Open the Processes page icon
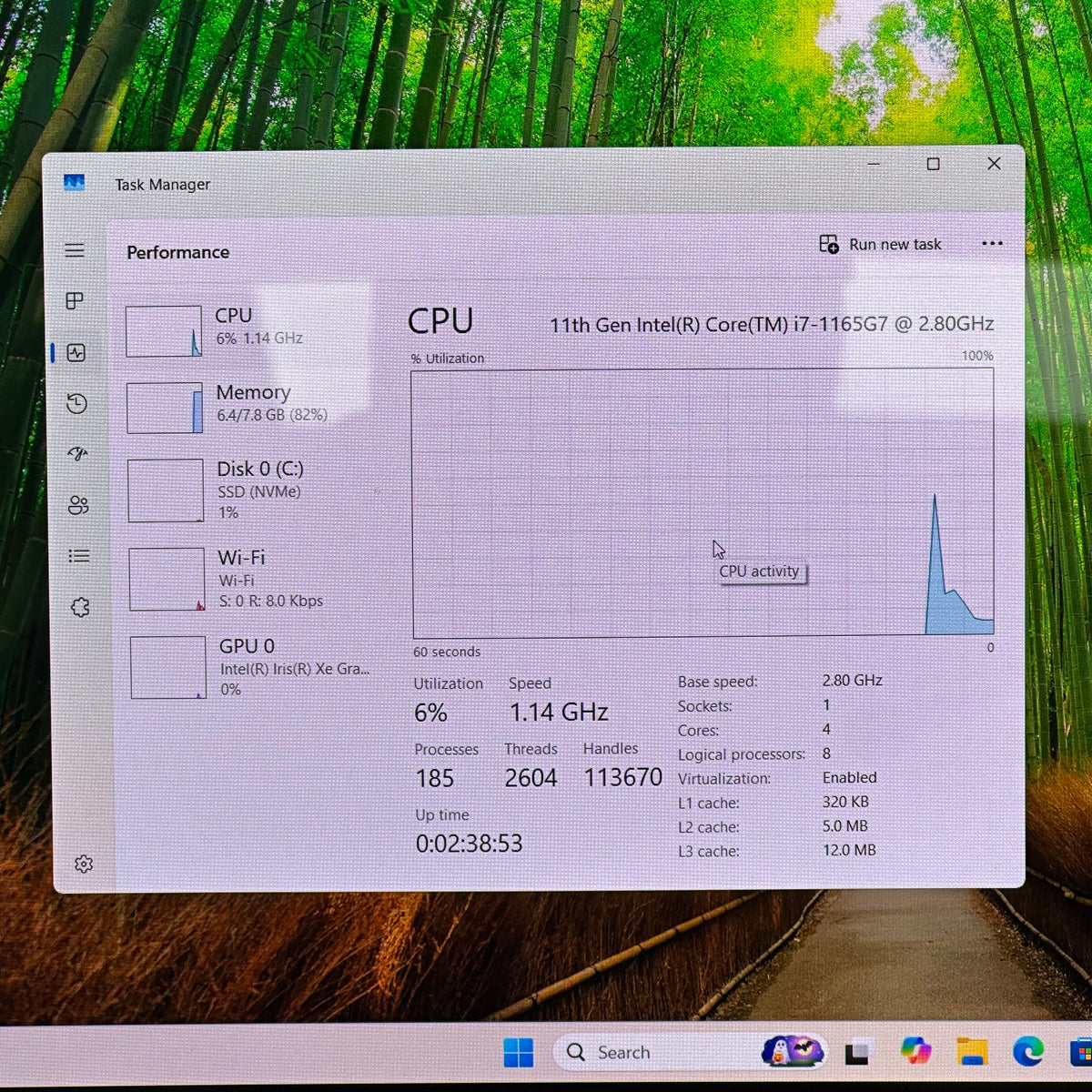This screenshot has width=1092, height=1092. [76, 300]
